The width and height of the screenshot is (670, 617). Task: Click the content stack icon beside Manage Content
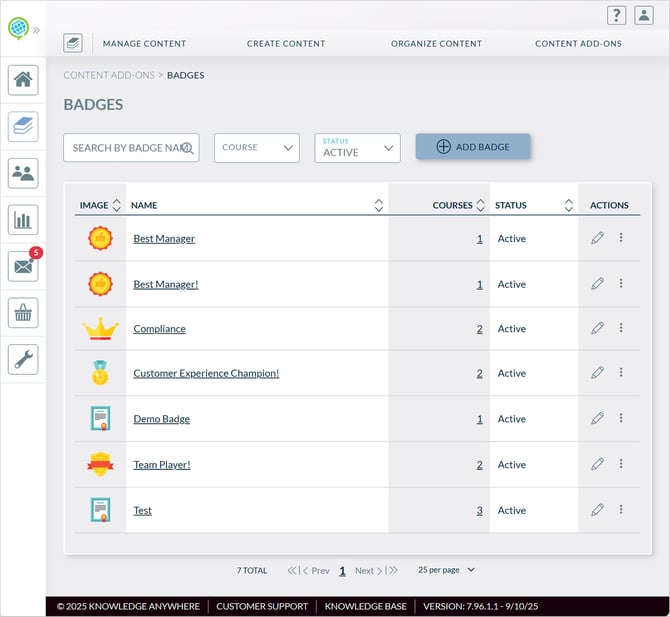coord(73,43)
